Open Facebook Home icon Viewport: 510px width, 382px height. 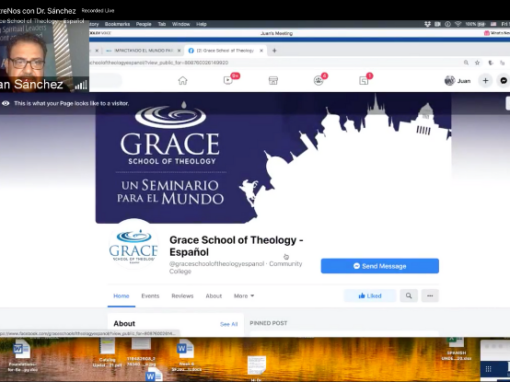coord(182,81)
